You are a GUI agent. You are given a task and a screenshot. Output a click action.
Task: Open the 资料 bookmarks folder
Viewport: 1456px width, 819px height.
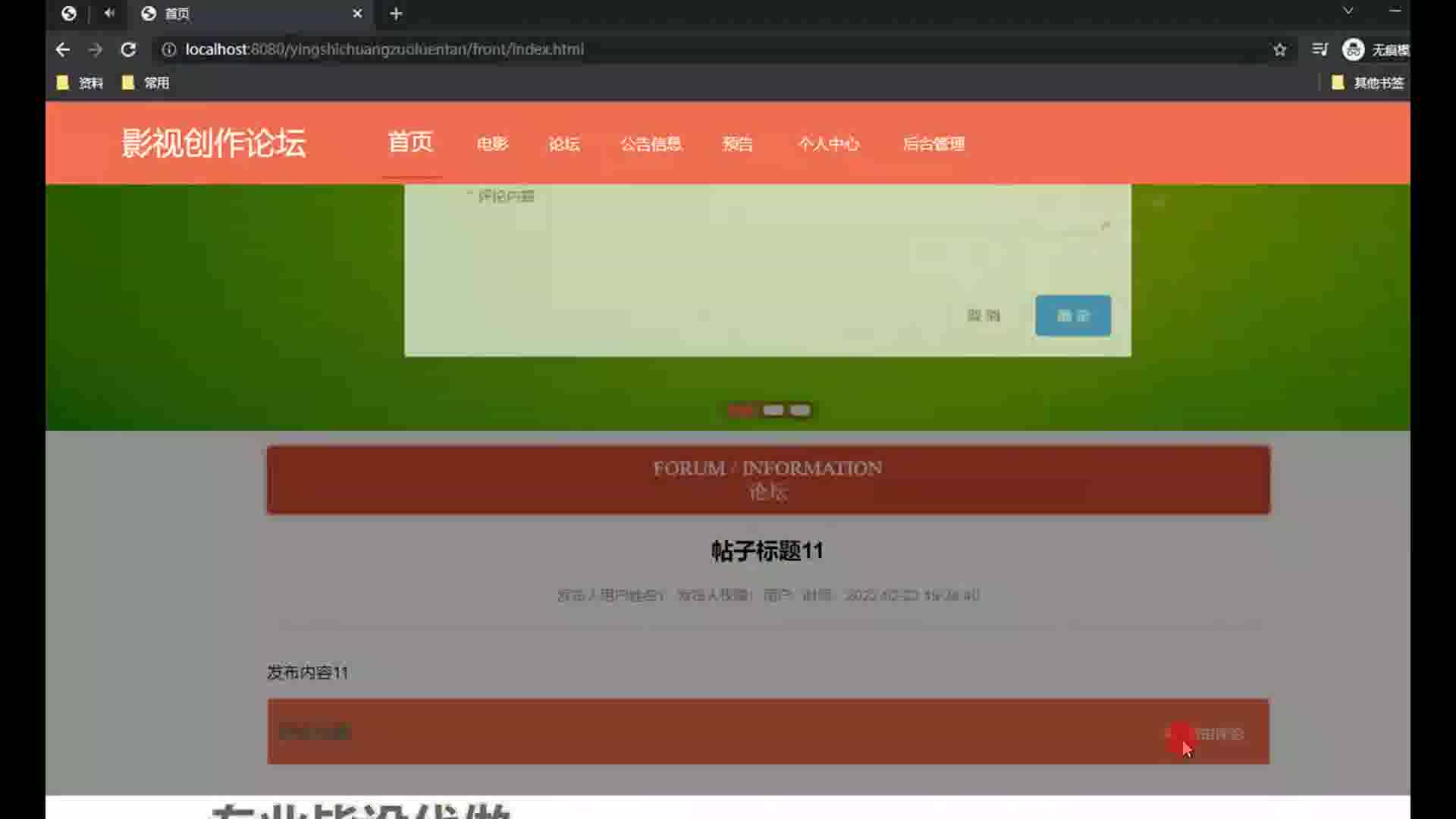(80, 83)
